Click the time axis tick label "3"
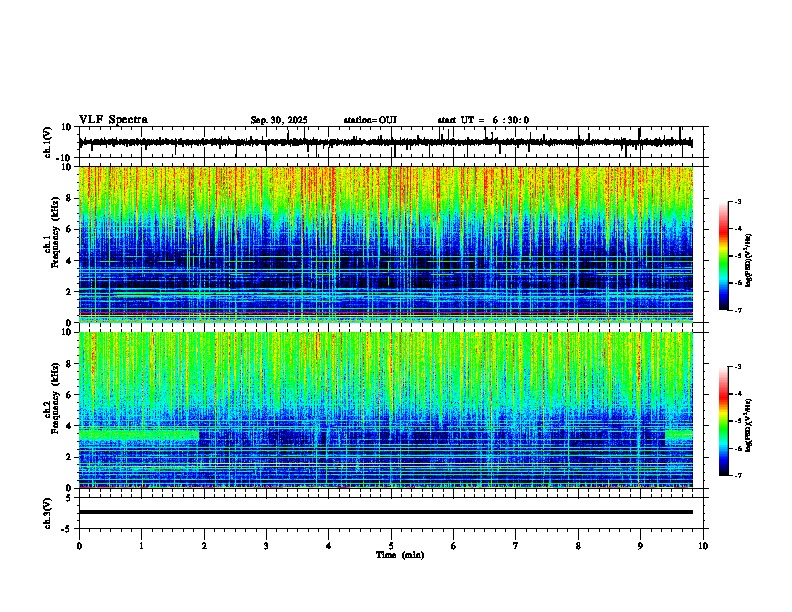The width and height of the screenshot is (792, 612). [266, 546]
